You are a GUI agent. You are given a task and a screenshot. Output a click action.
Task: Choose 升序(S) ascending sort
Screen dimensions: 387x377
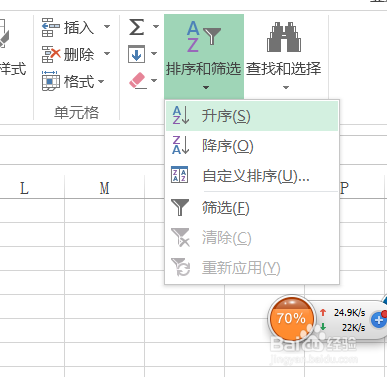tap(252, 116)
